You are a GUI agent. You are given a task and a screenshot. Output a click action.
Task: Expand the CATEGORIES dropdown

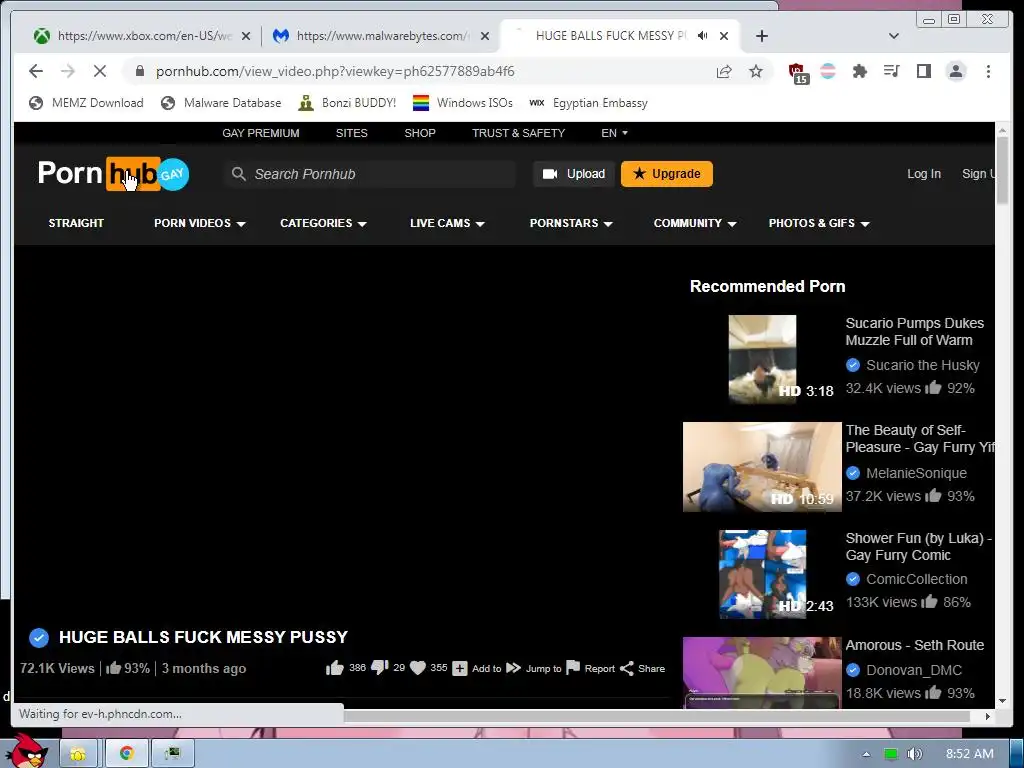323,223
